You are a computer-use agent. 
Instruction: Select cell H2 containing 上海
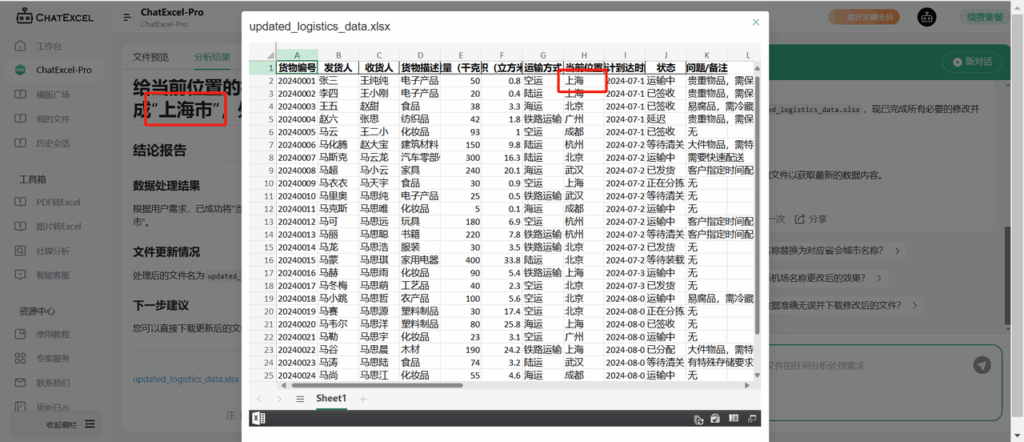584,80
